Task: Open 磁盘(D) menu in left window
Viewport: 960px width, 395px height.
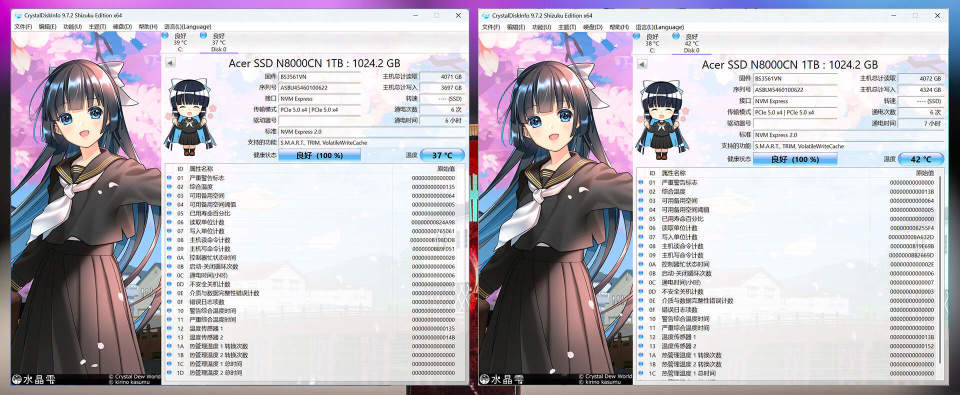Action: [x=122, y=27]
